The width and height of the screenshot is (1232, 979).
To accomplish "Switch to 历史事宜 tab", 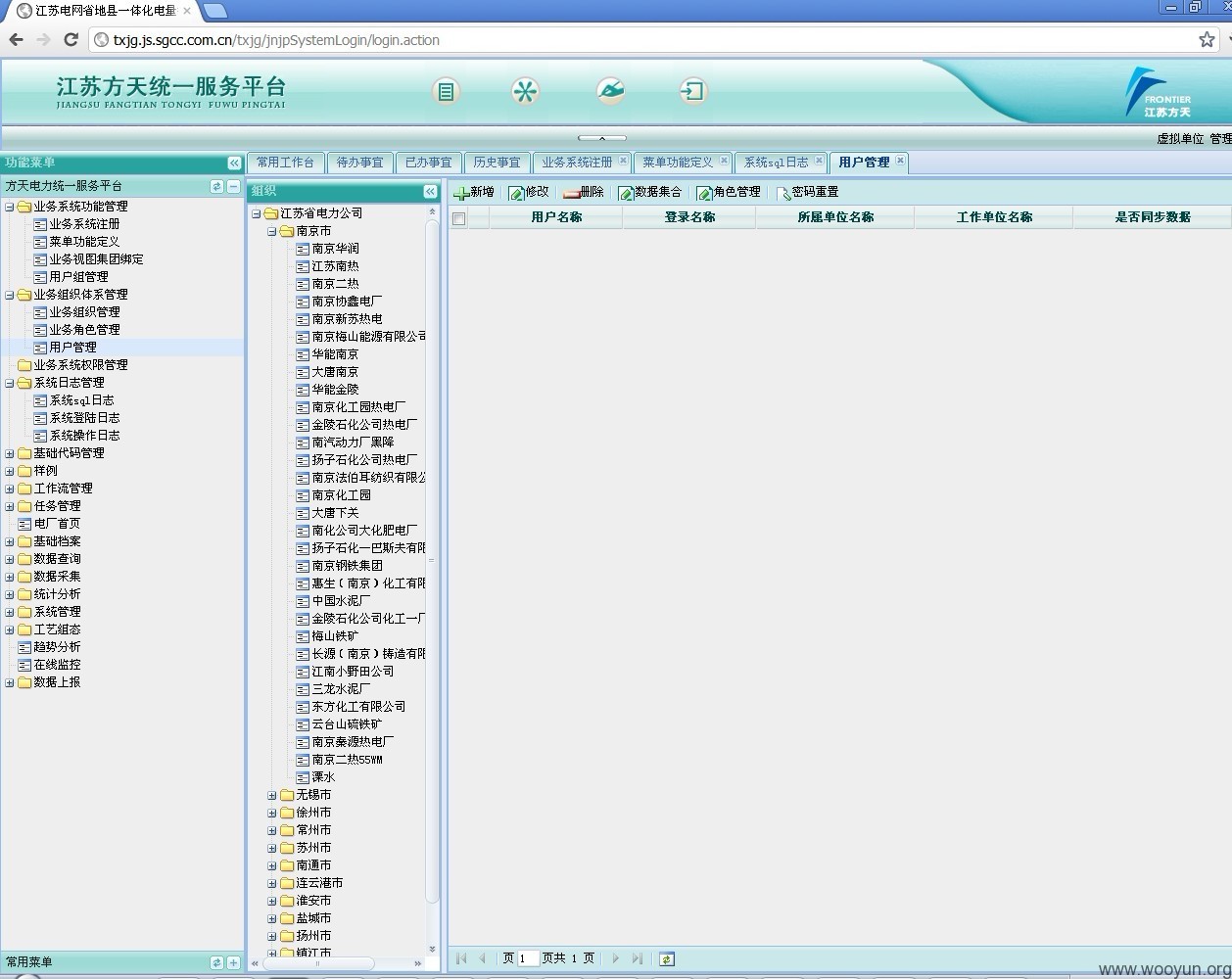I will (x=497, y=163).
